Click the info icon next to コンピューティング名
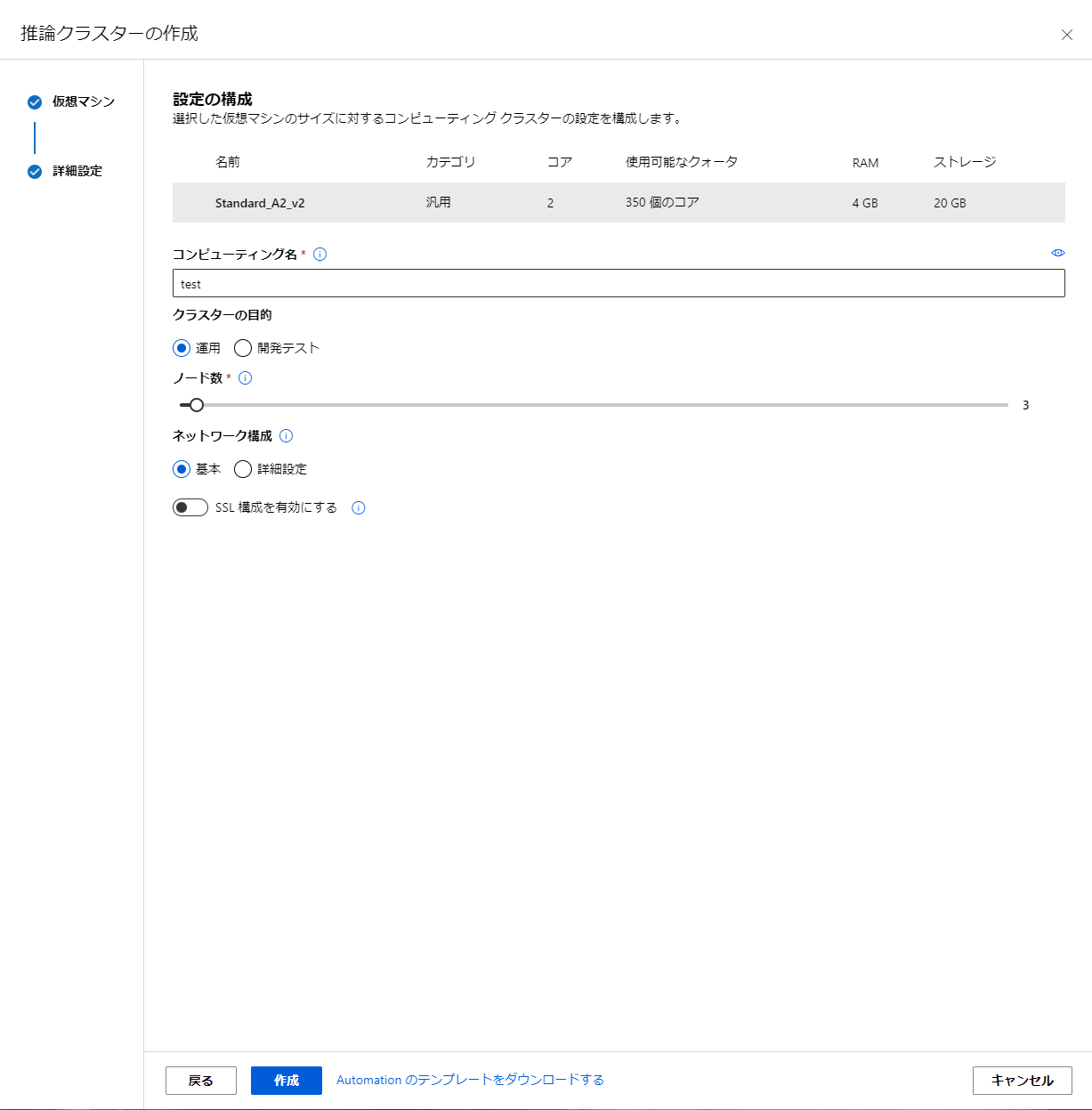 [x=320, y=255]
